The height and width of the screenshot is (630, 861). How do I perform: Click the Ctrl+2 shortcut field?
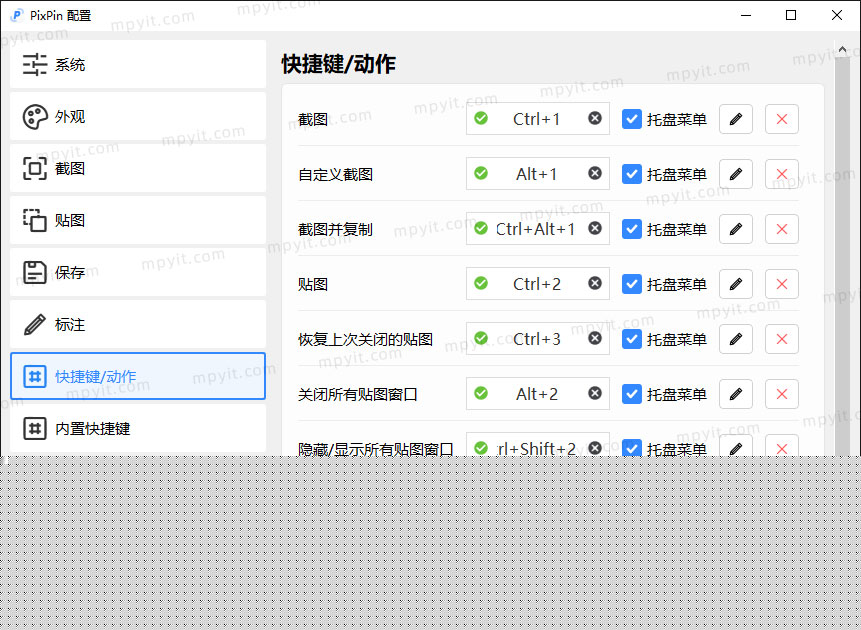(538, 283)
